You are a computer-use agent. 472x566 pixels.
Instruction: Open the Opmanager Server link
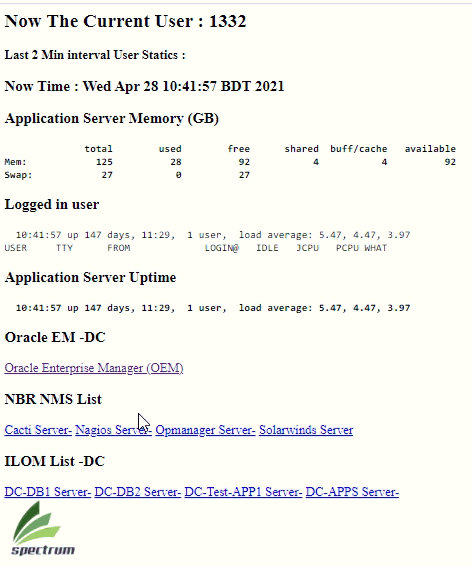[x=205, y=430]
